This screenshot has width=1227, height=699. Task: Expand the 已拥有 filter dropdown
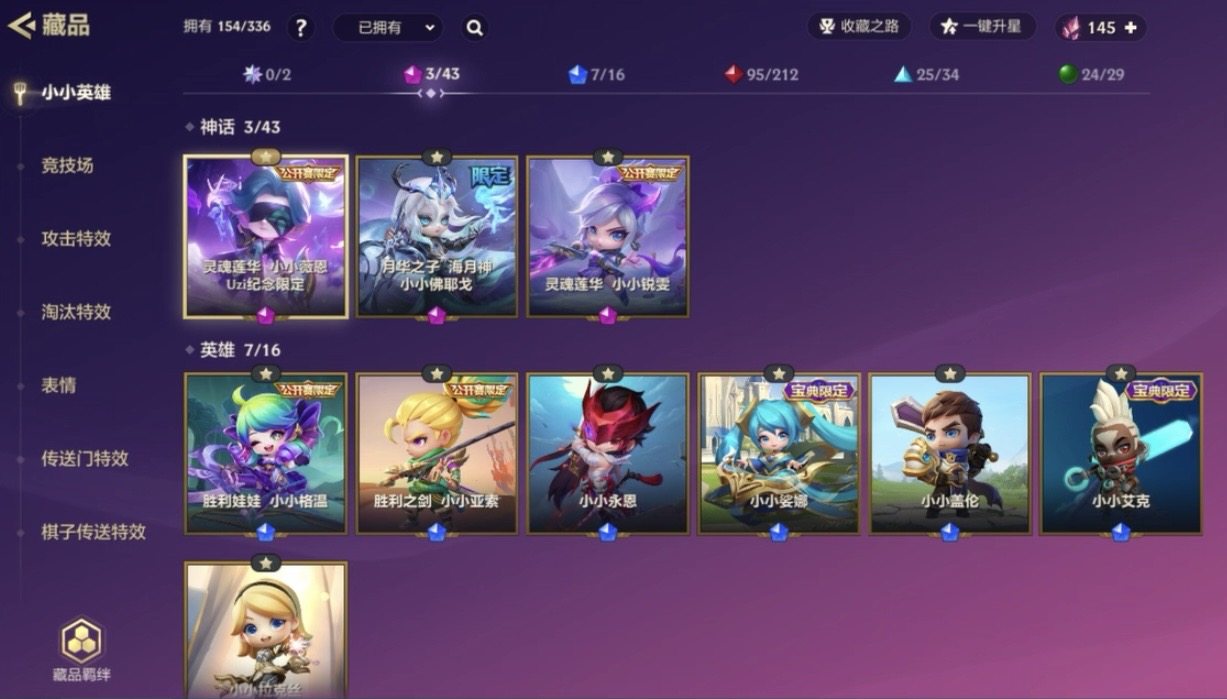387,28
